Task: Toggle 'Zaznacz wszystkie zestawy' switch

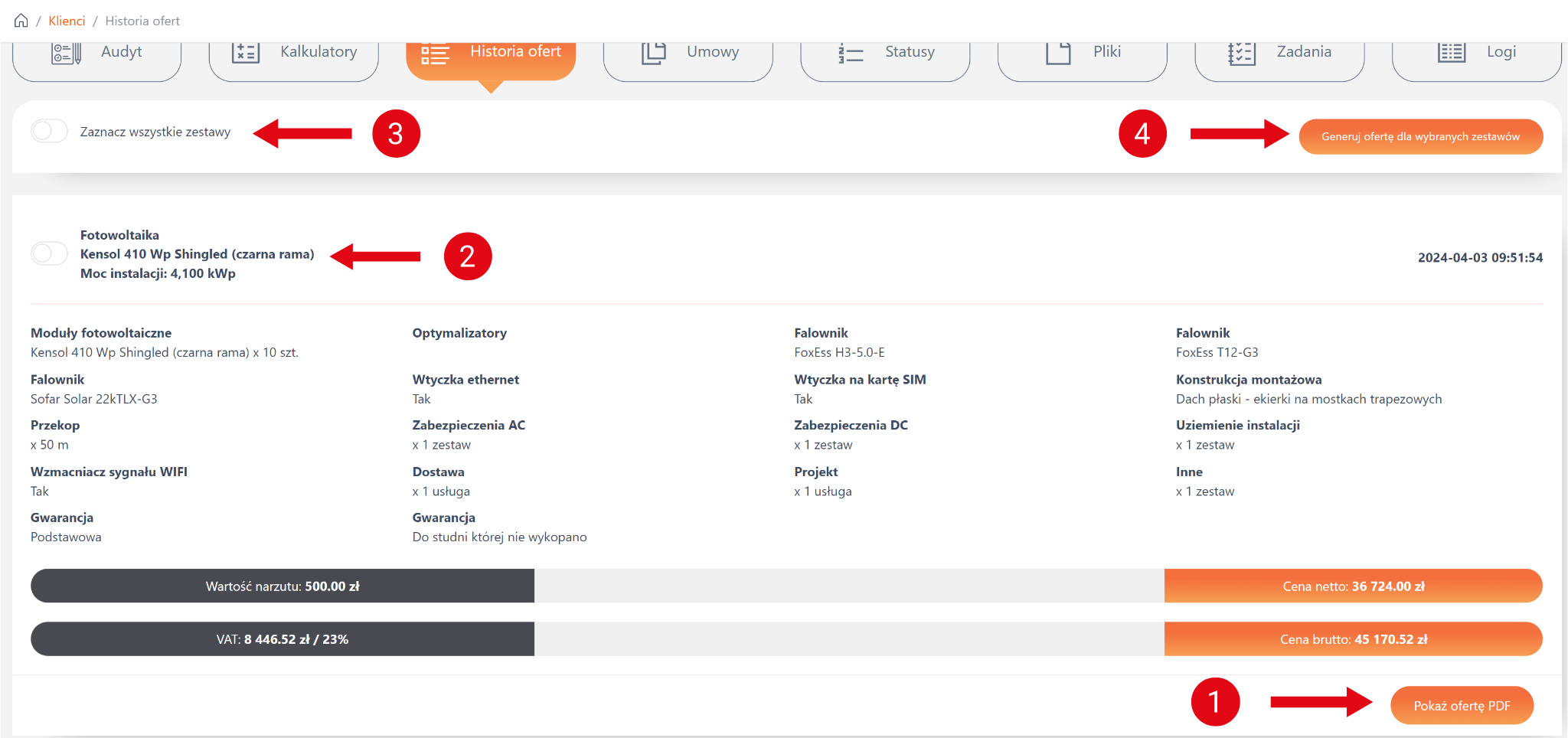Action: 49,132
